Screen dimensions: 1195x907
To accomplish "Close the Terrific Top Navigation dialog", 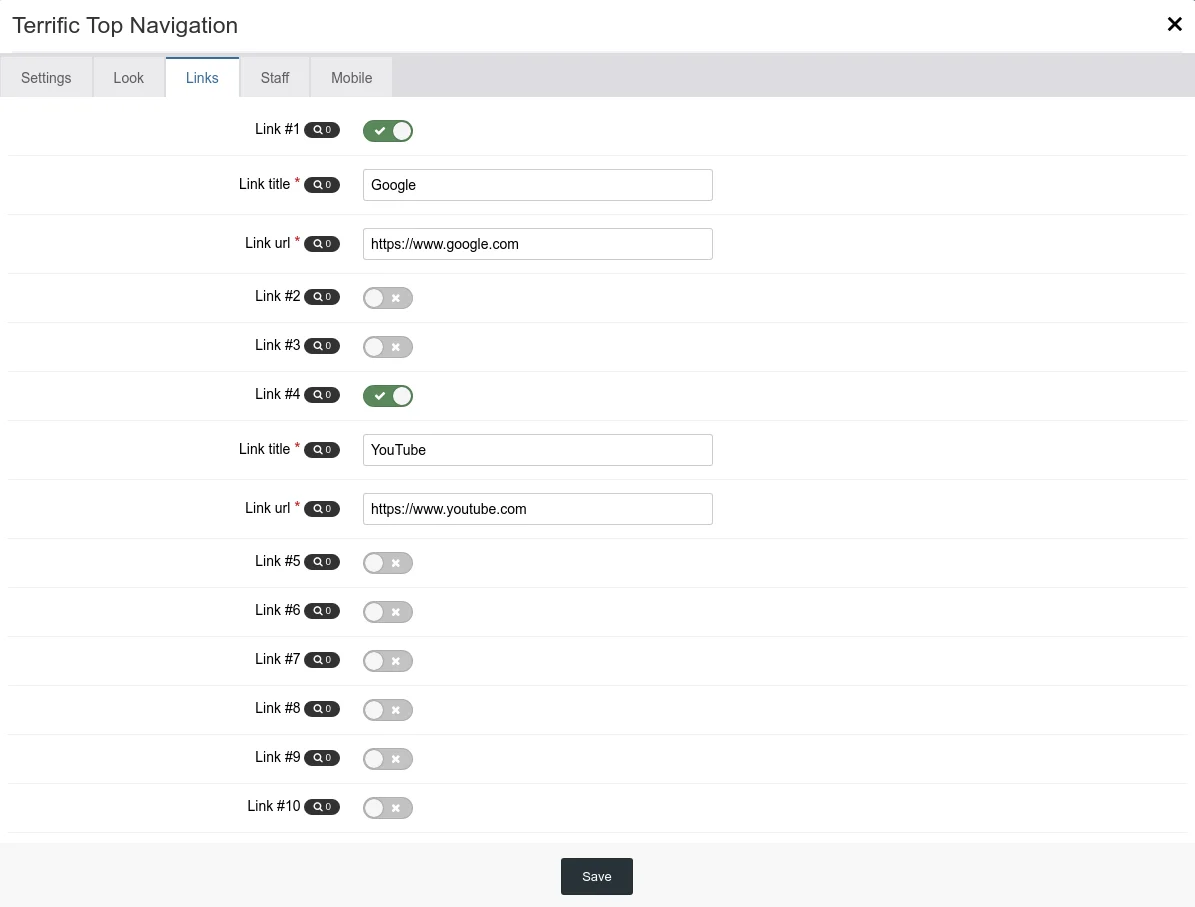I will 1174,25.
